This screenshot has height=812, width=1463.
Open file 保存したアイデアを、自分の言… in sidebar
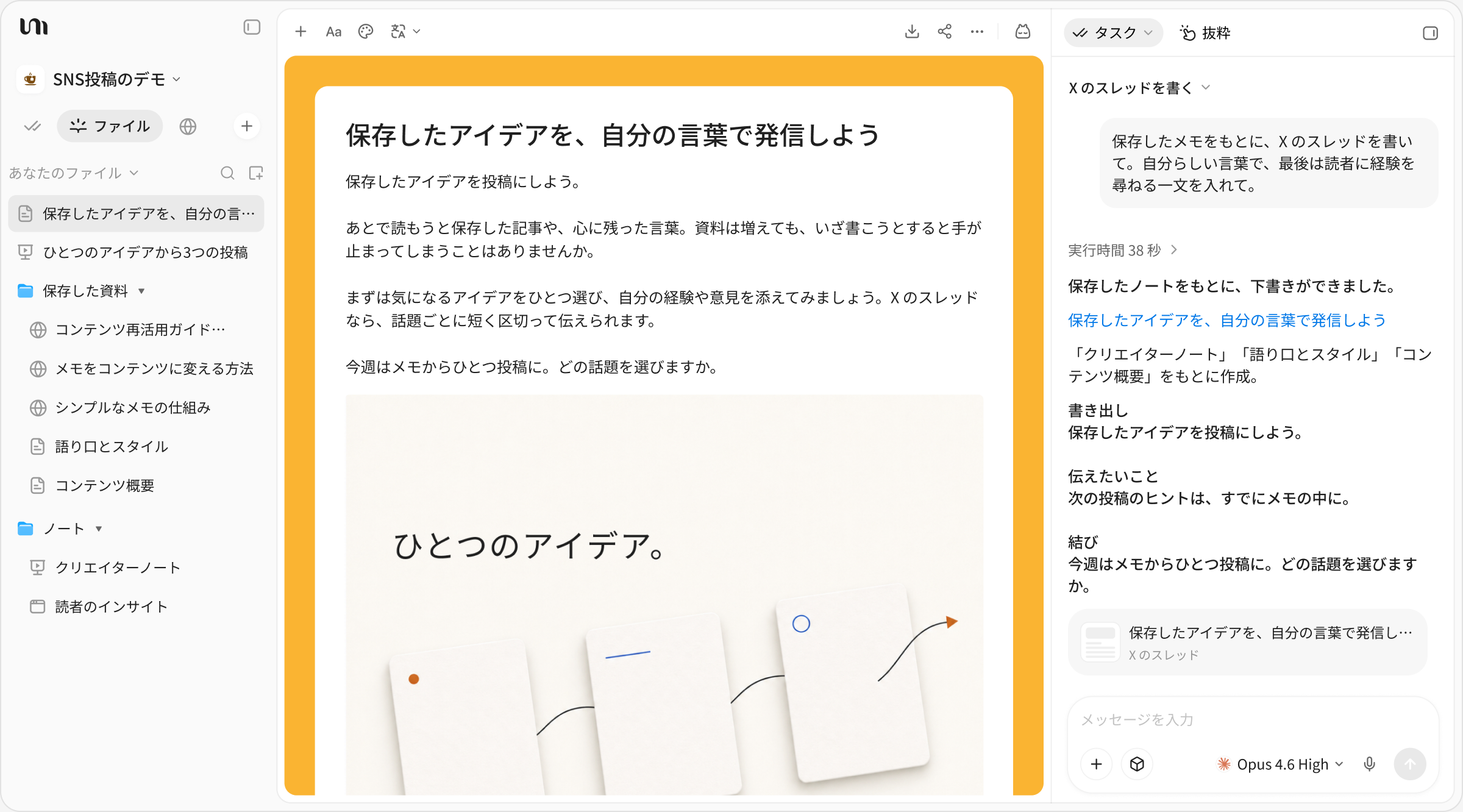coord(136,213)
